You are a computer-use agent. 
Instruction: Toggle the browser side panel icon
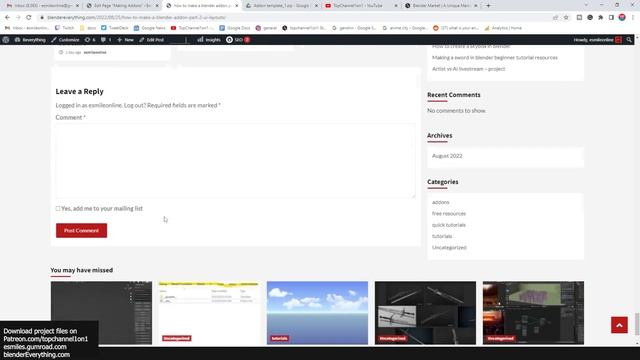click(x=611, y=18)
